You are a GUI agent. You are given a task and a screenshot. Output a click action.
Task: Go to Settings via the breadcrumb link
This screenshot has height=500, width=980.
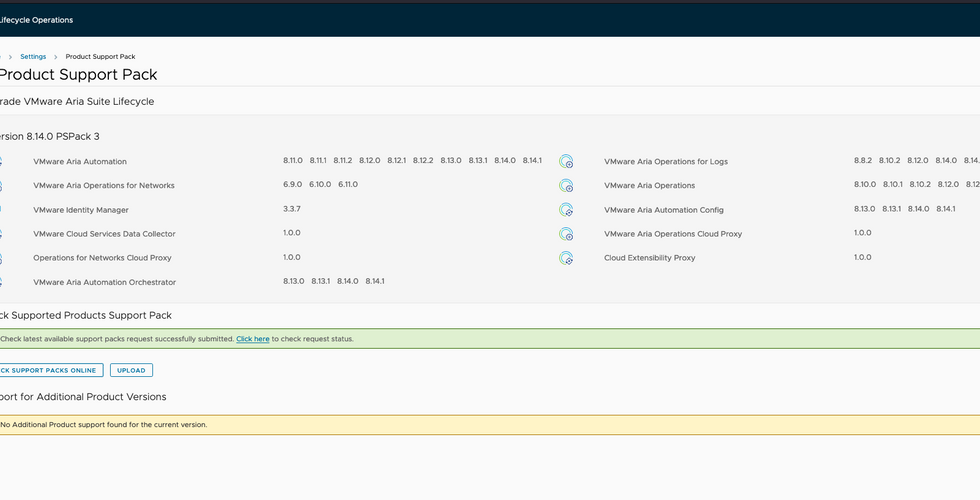point(33,57)
